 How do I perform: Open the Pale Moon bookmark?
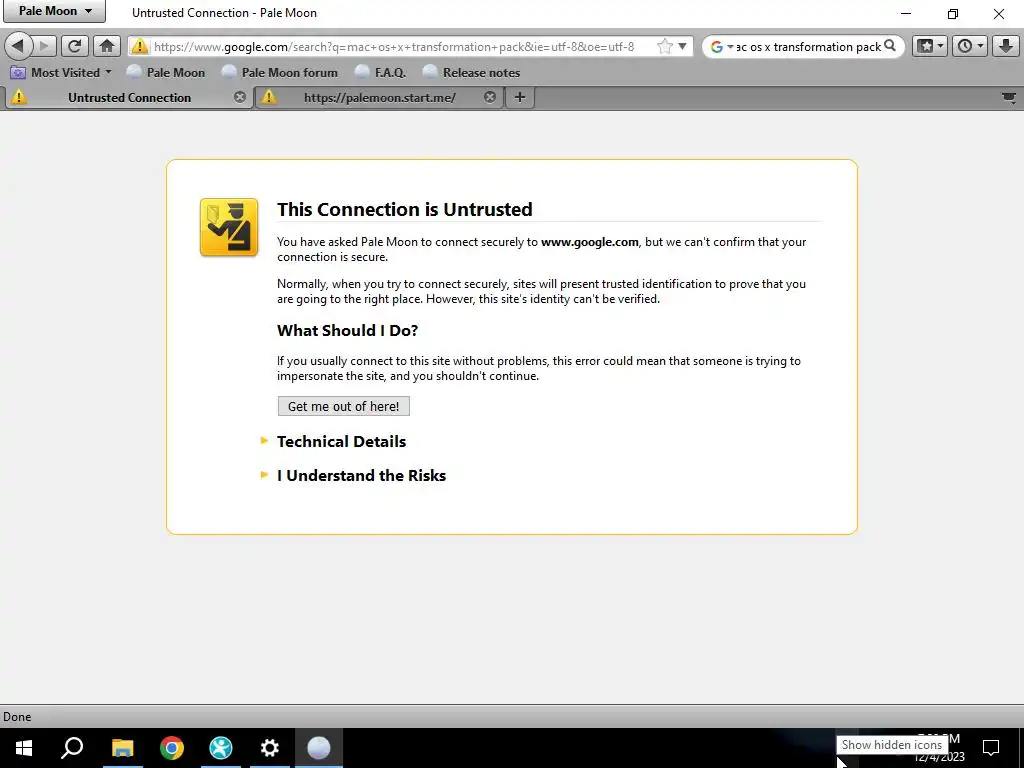tap(166, 72)
